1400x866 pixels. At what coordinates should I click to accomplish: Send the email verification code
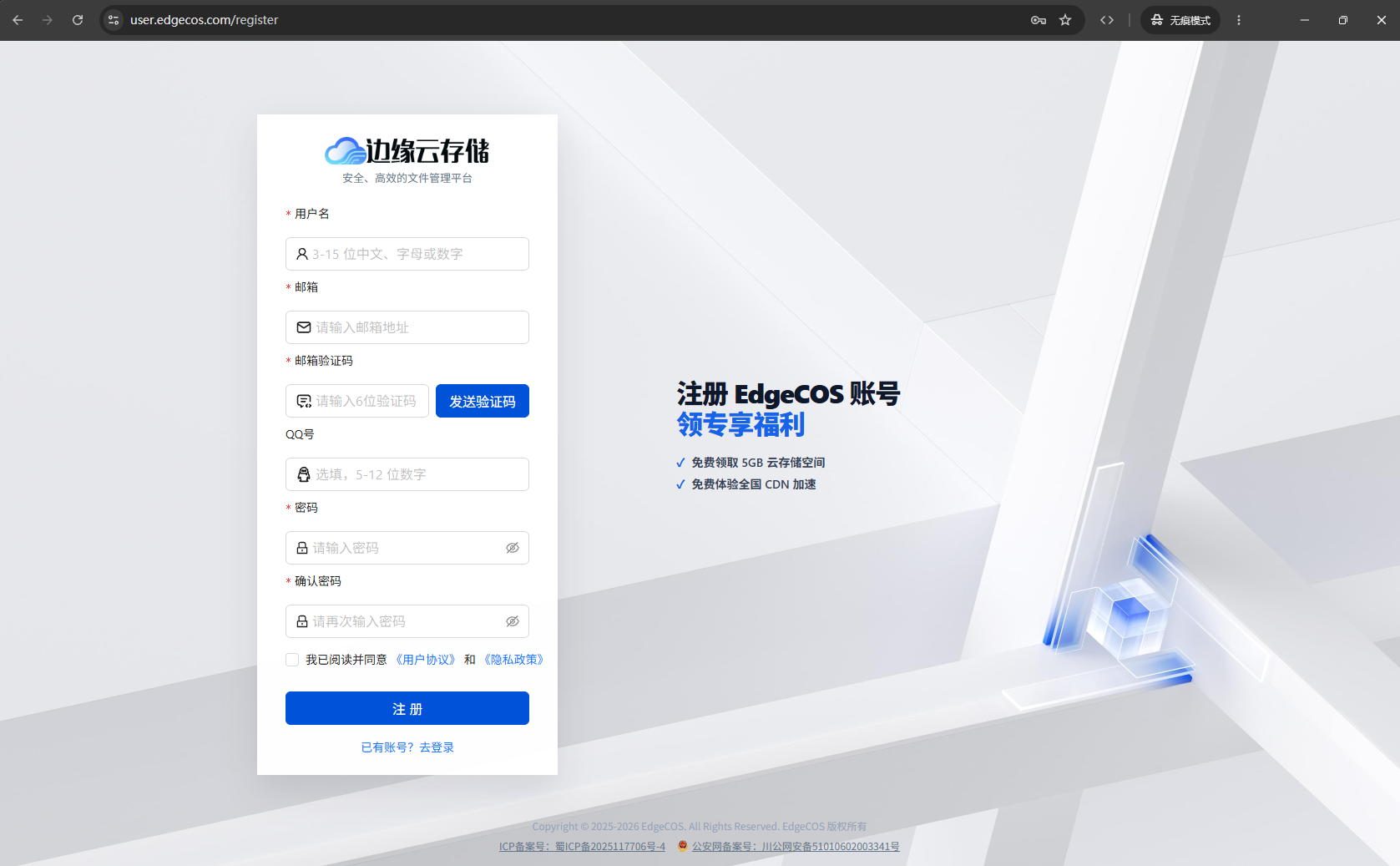click(x=483, y=401)
